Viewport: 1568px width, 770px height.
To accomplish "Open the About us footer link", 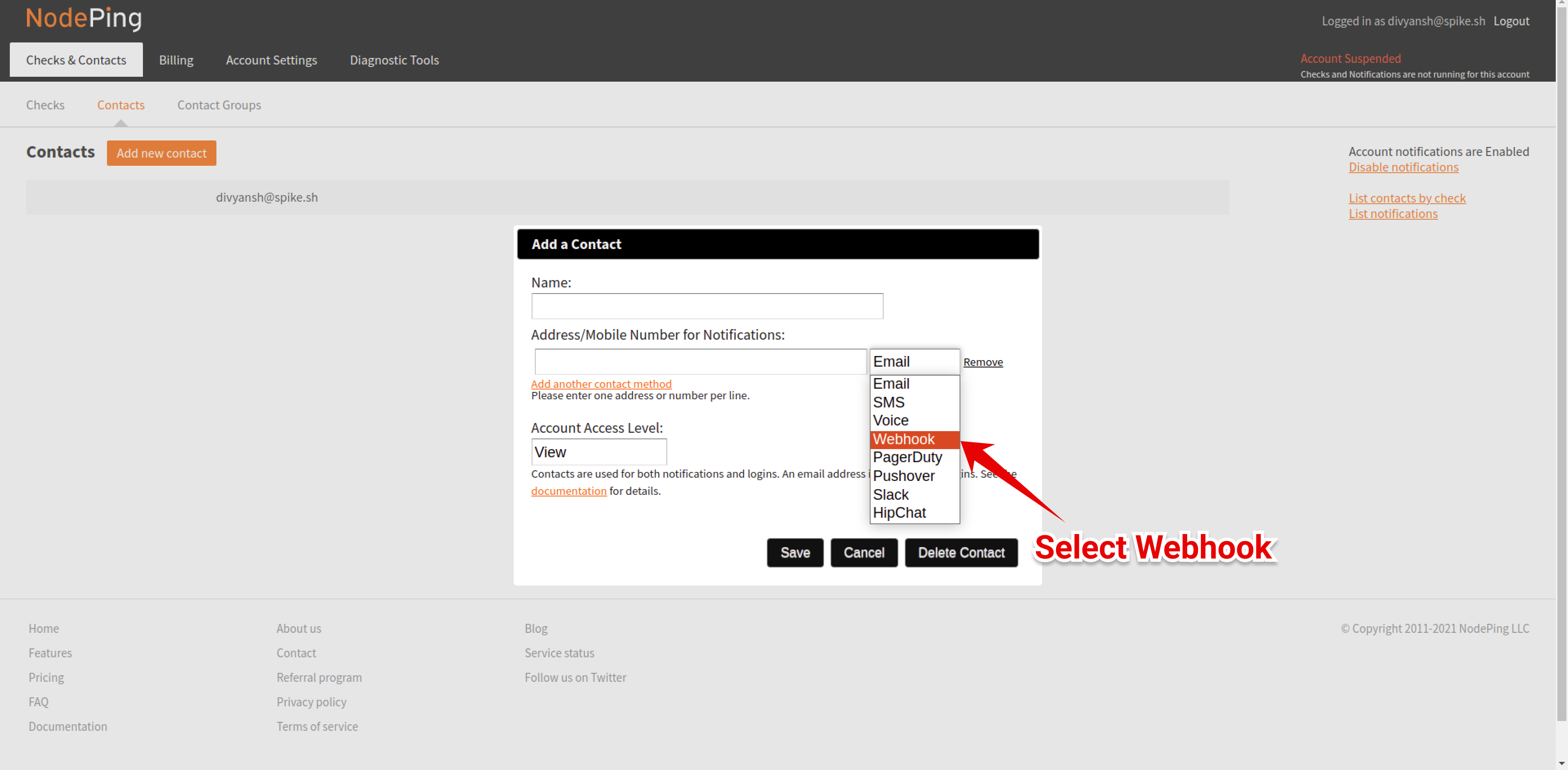I will click(x=299, y=628).
